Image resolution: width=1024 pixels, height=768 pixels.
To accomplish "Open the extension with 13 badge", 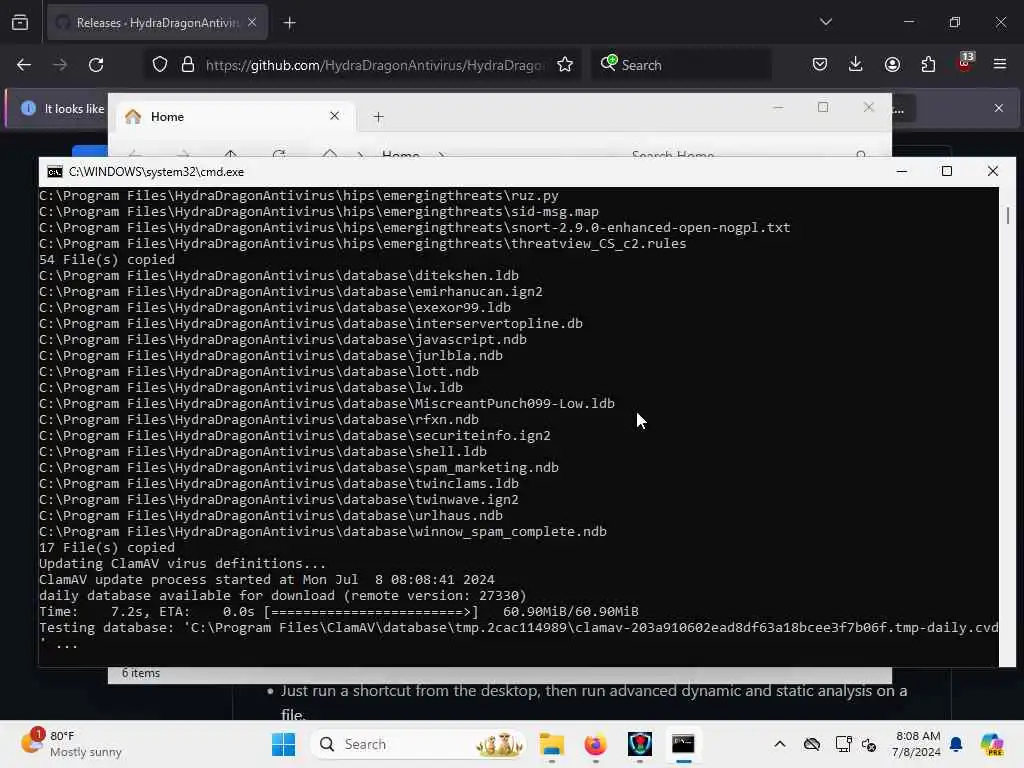I will coord(965,63).
